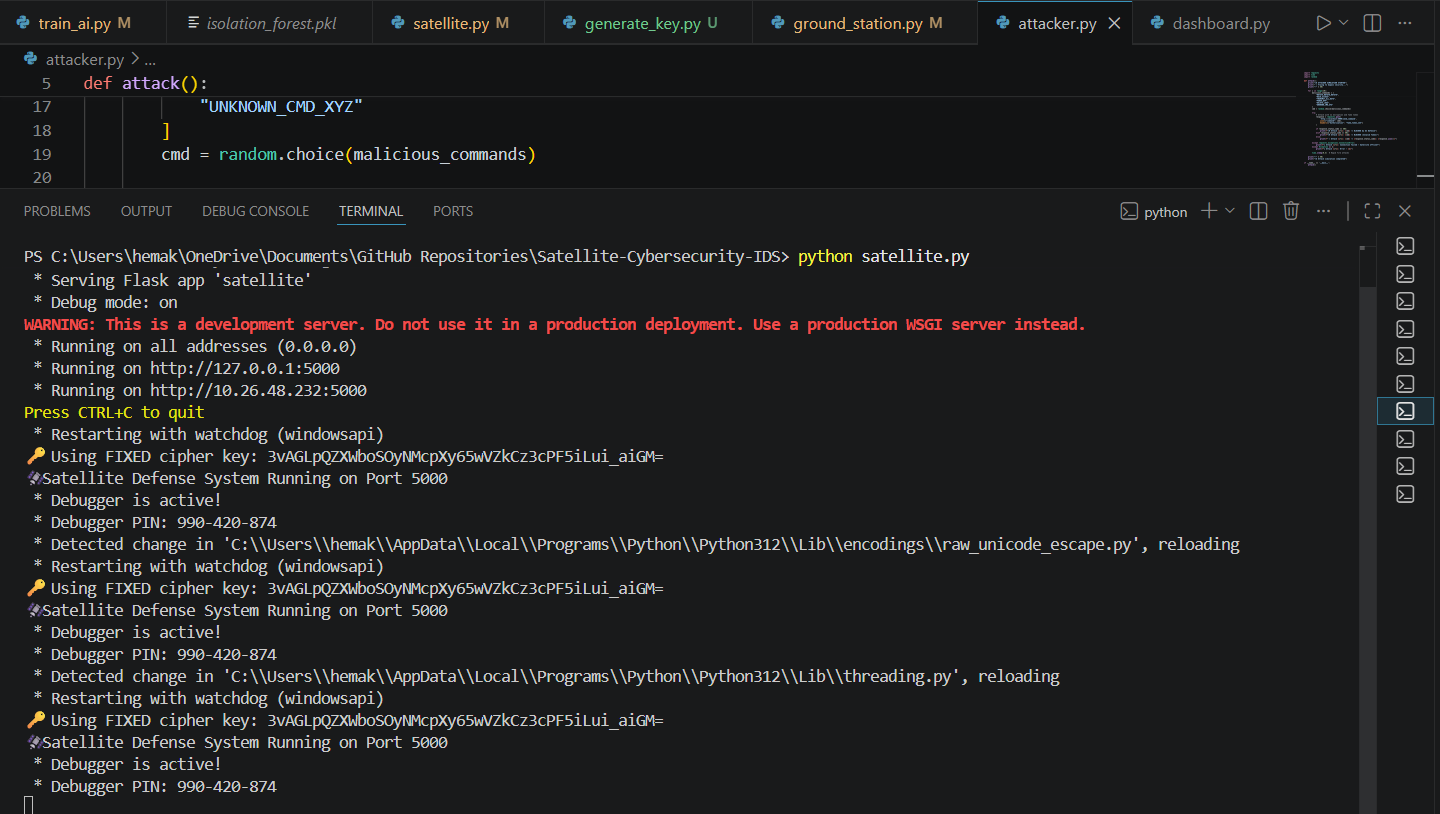Show the PROBLEMS panel tab
1440x814 pixels.
coord(57,211)
